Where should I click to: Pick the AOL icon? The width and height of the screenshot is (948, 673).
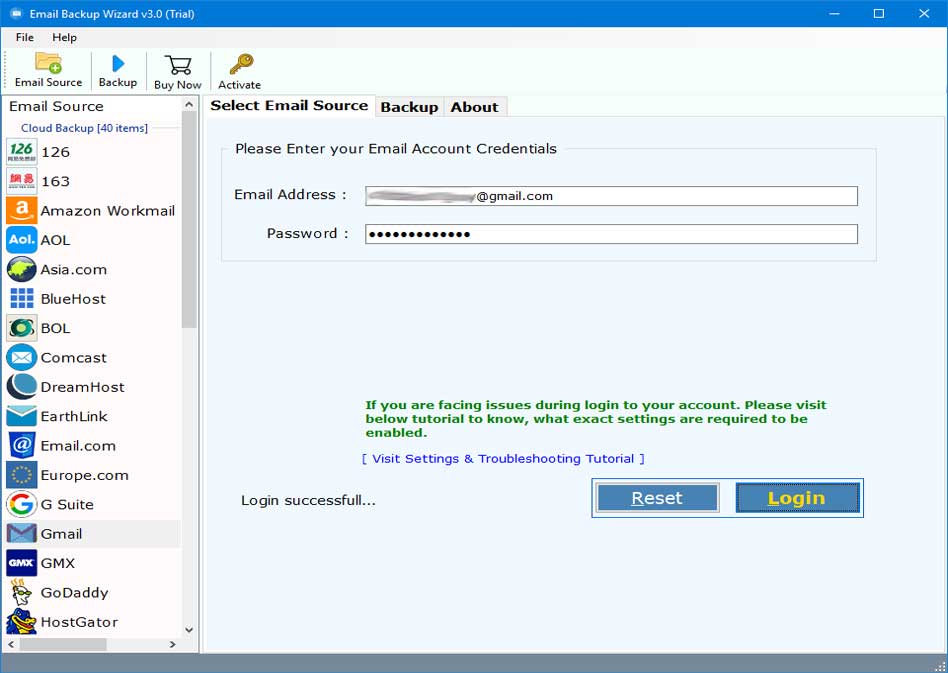coord(22,240)
